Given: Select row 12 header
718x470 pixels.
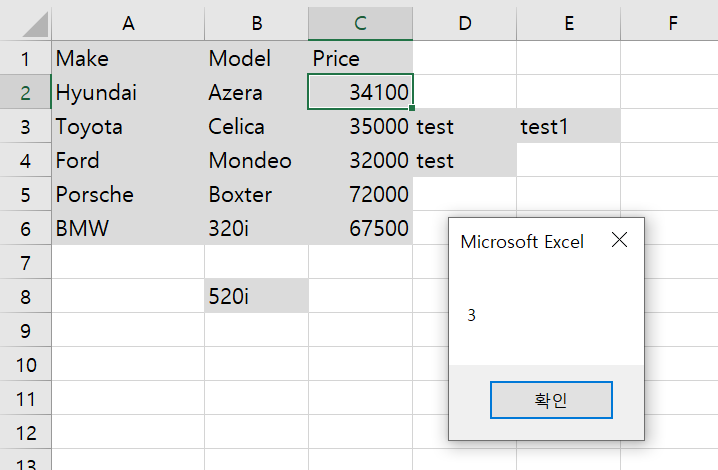Looking at the screenshot, I should click(26, 432).
